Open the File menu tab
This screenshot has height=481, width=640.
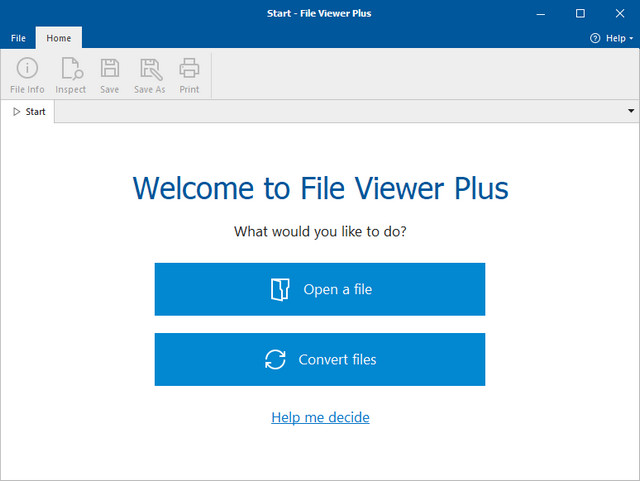click(x=18, y=38)
